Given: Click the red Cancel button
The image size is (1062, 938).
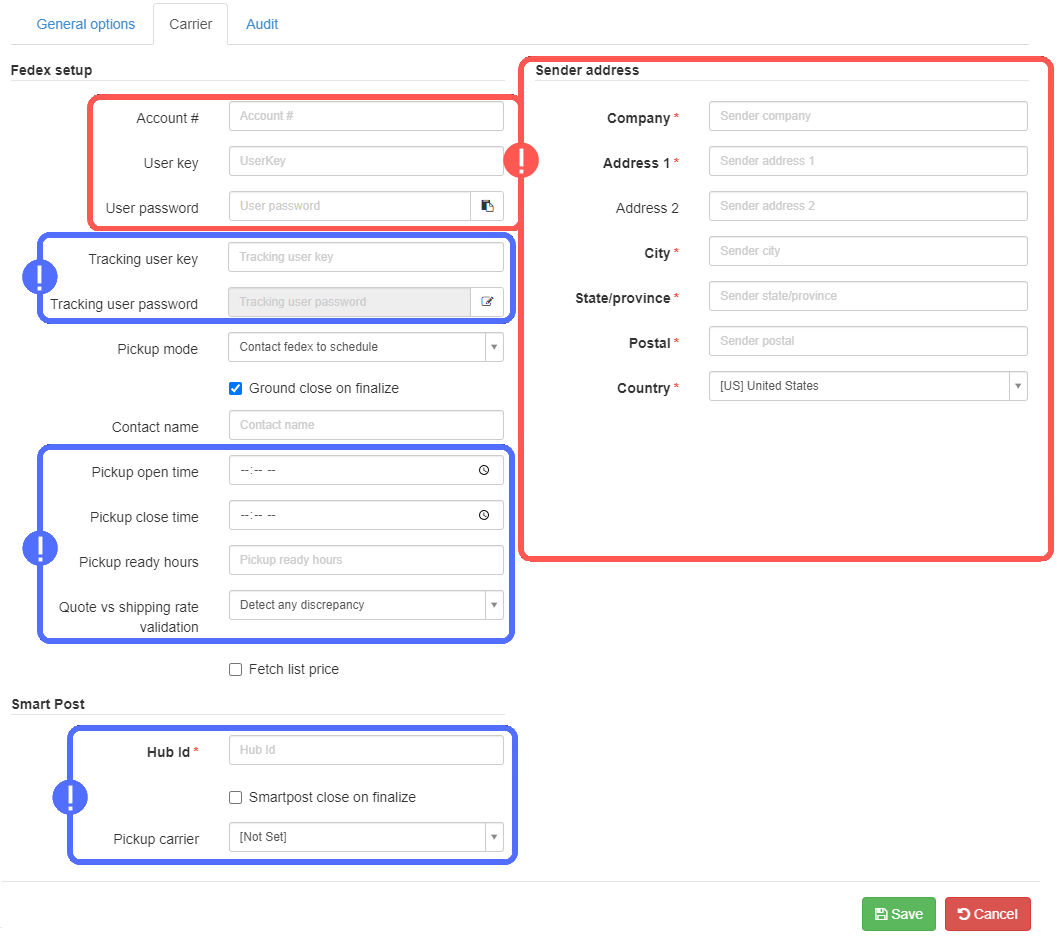Looking at the screenshot, I should tap(987, 914).
